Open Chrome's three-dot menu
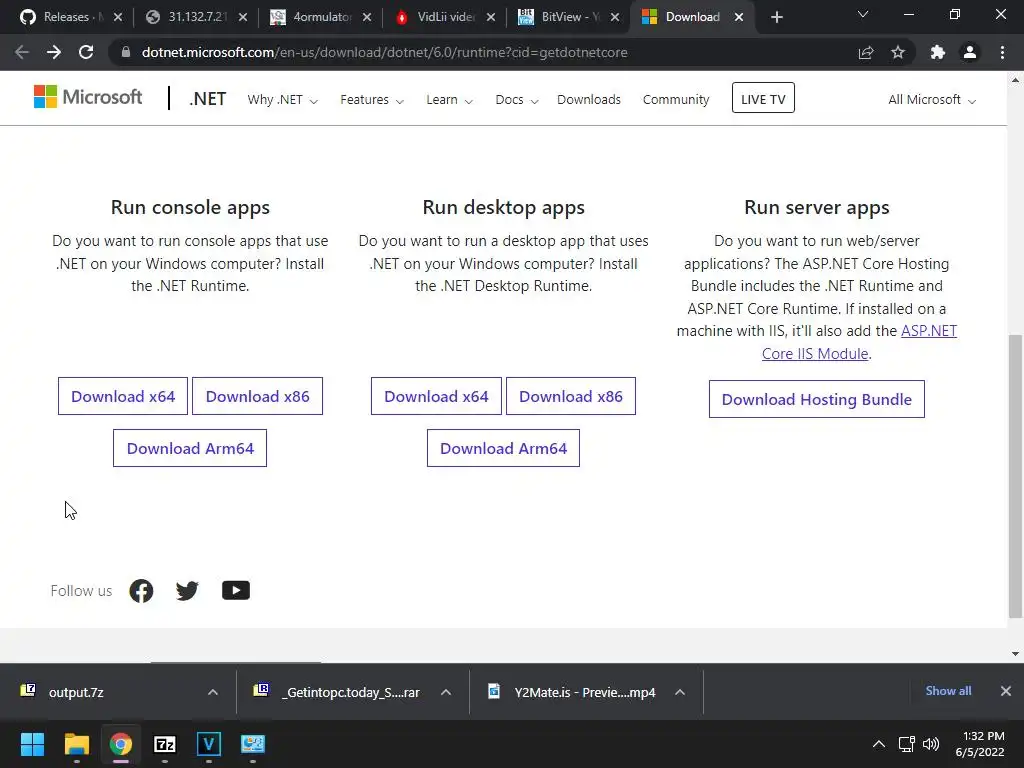 1002,52
